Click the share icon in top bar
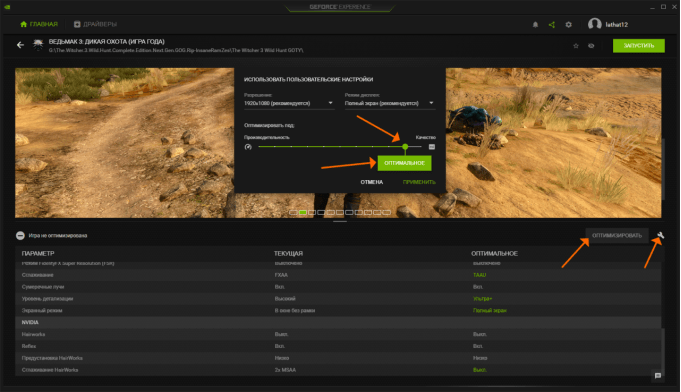681x392 pixels. (x=552, y=25)
